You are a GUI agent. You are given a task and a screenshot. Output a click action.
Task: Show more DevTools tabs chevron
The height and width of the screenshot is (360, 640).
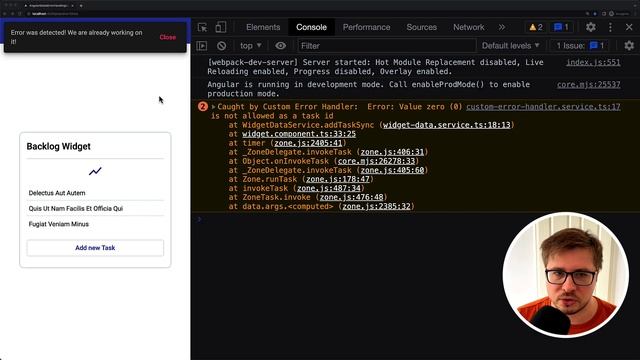pos(502,27)
